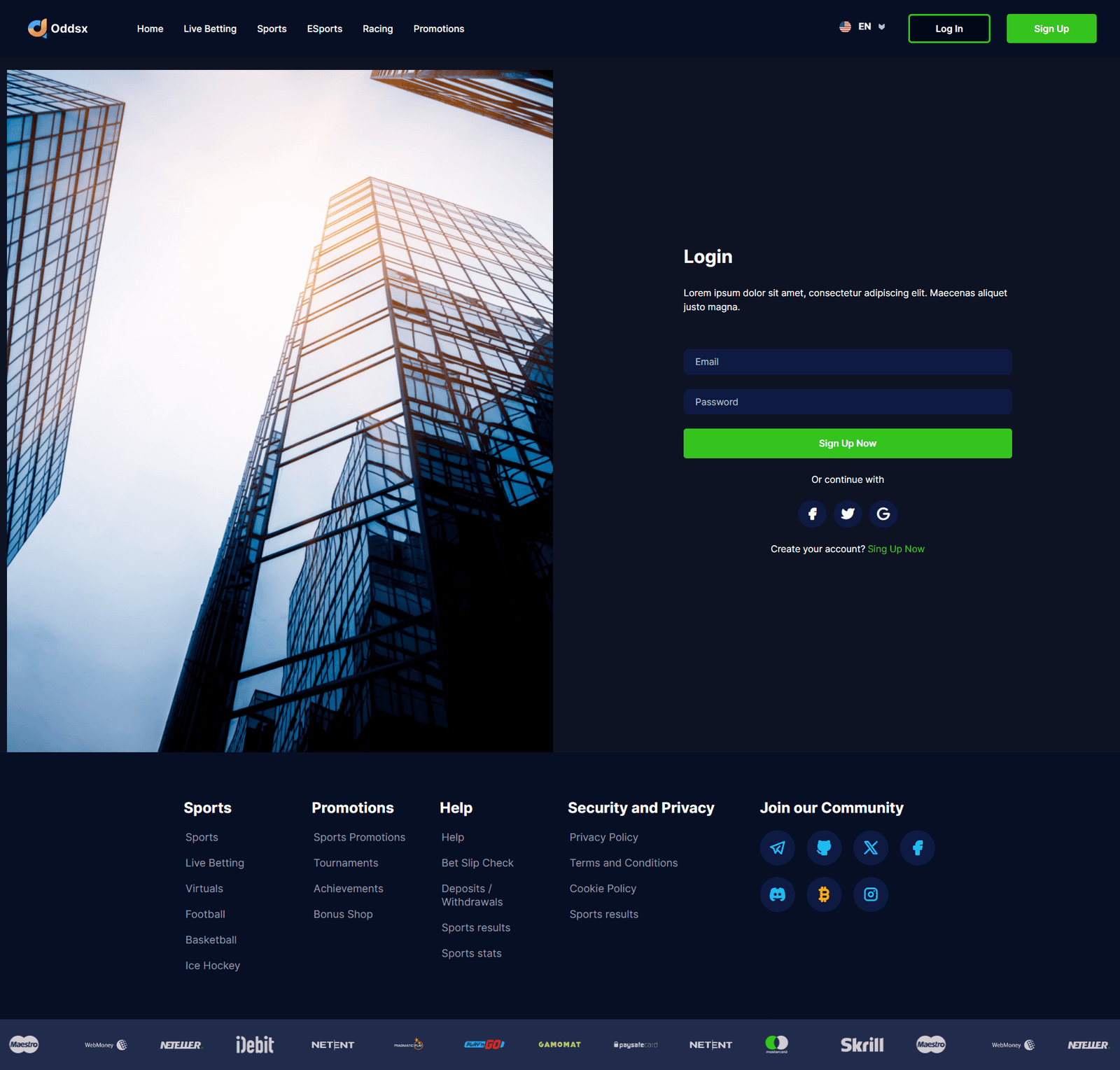Click into the Password field
Viewport: 1120px width, 1070px height.
point(847,402)
